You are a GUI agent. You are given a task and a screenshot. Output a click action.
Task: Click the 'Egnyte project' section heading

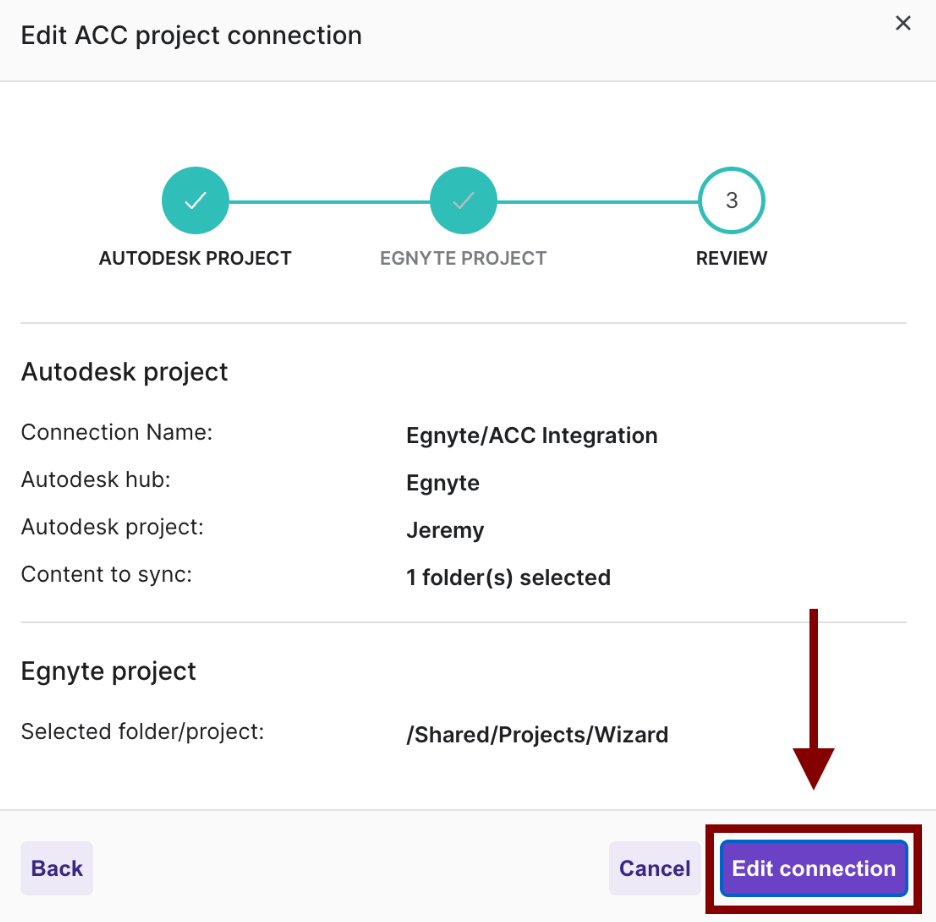109,671
